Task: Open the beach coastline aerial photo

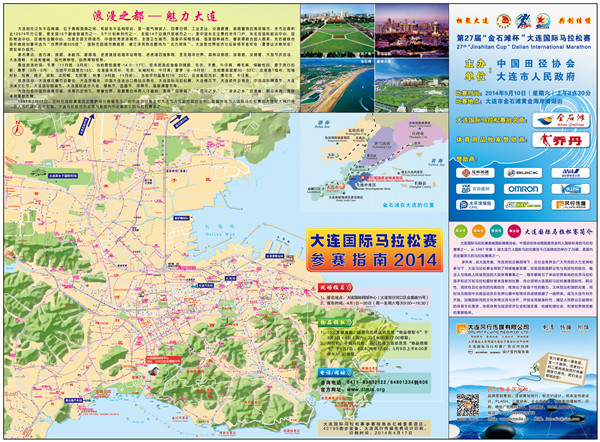Action: (337, 85)
